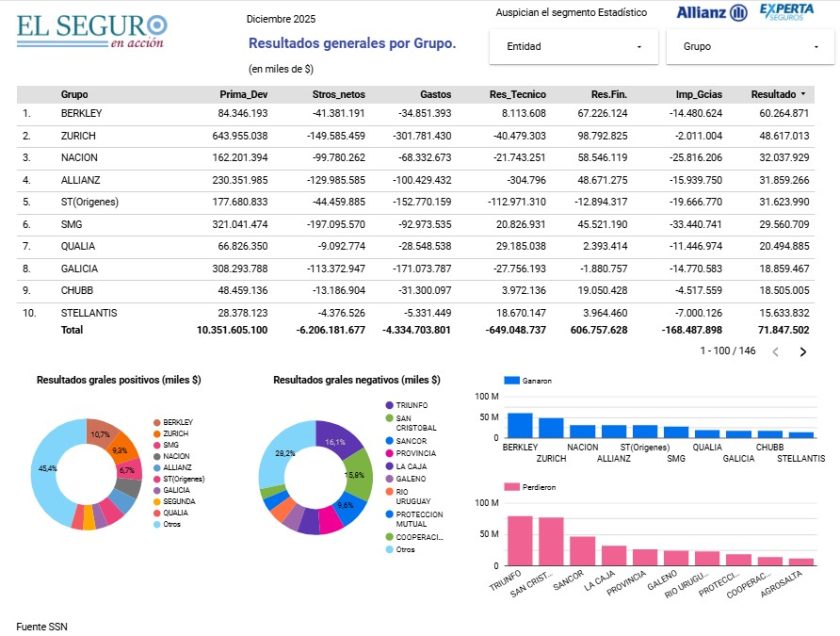
Task: Go to next table page arrow
Action: click(x=802, y=352)
